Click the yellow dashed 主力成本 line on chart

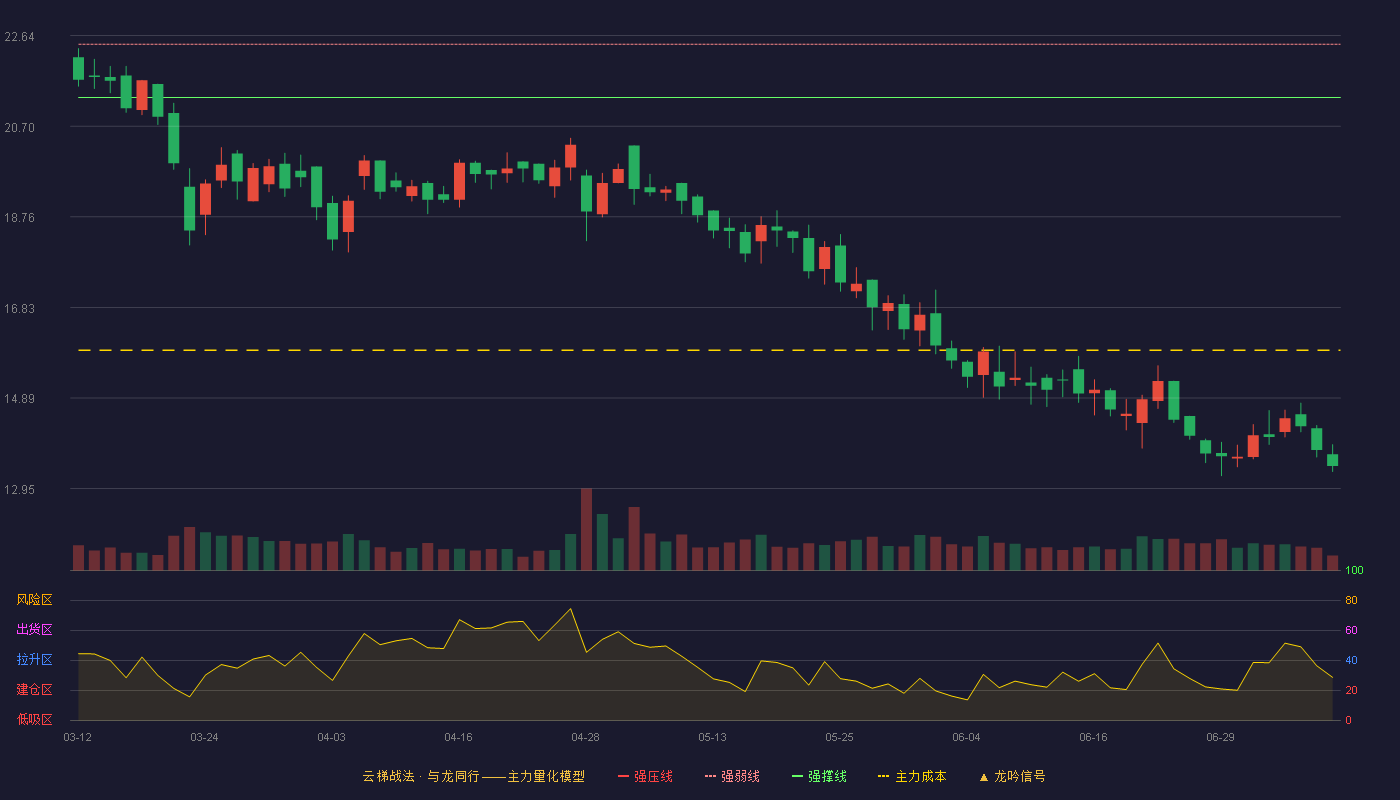[x=709, y=350]
